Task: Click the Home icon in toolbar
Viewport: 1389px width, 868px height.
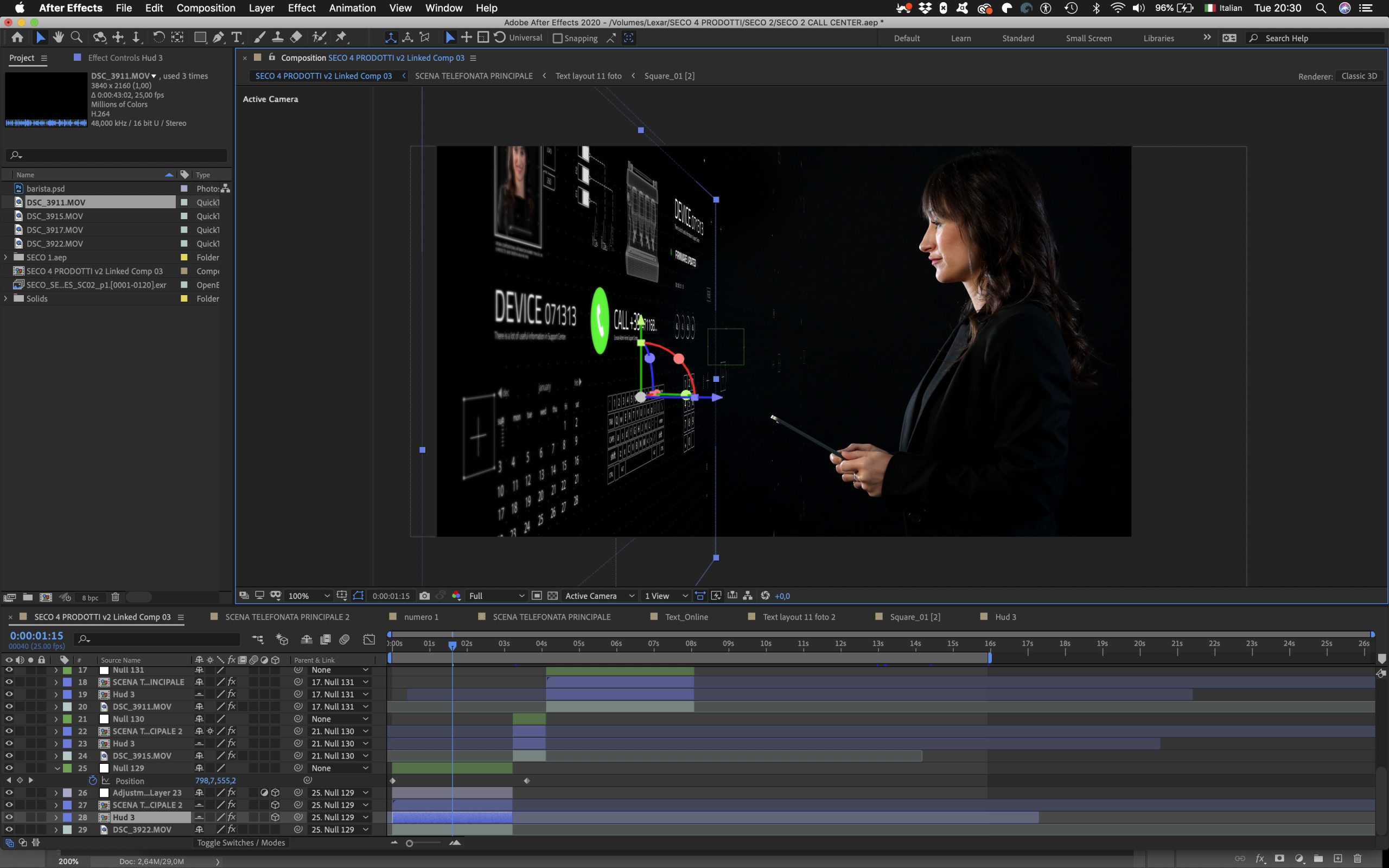Action: [17, 38]
